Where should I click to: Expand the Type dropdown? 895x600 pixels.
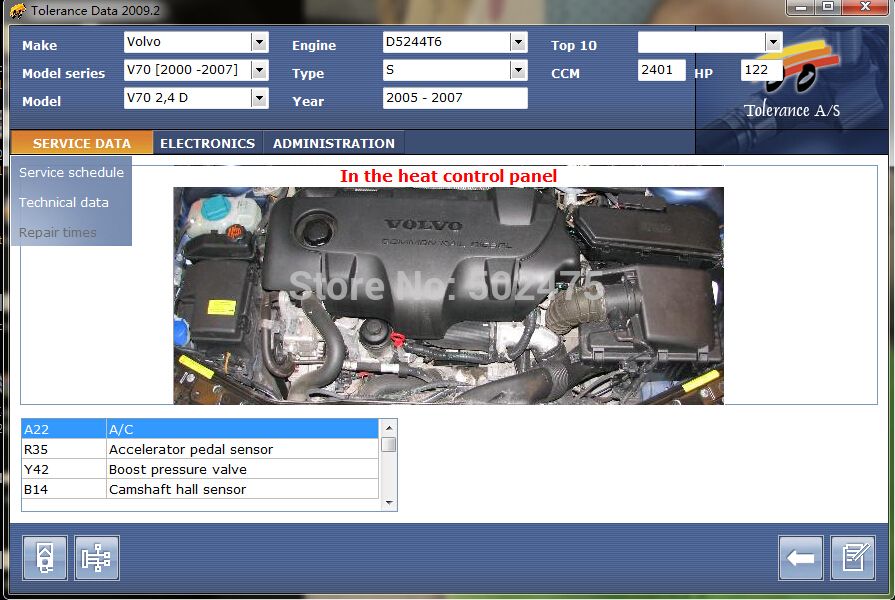[517, 70]
